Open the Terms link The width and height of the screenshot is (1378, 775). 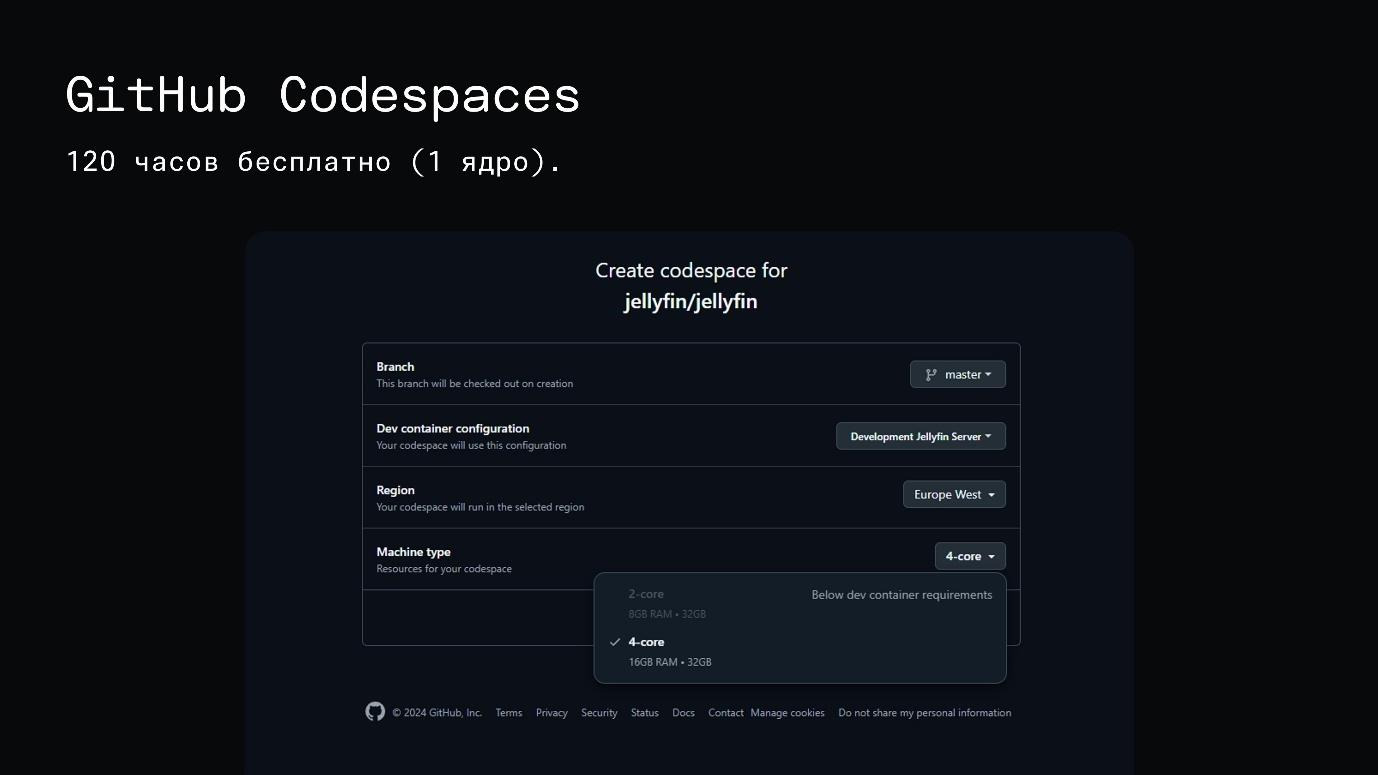click(508, 712)
